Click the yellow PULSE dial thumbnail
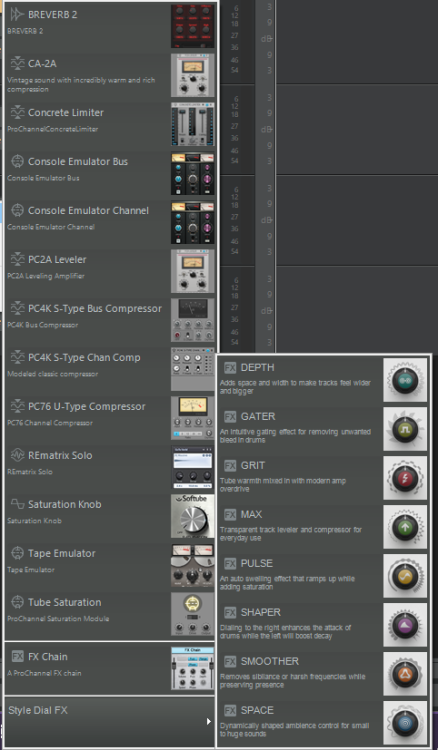Image resolution: width=438 pixels, height=750 pixels. point(405,576)
